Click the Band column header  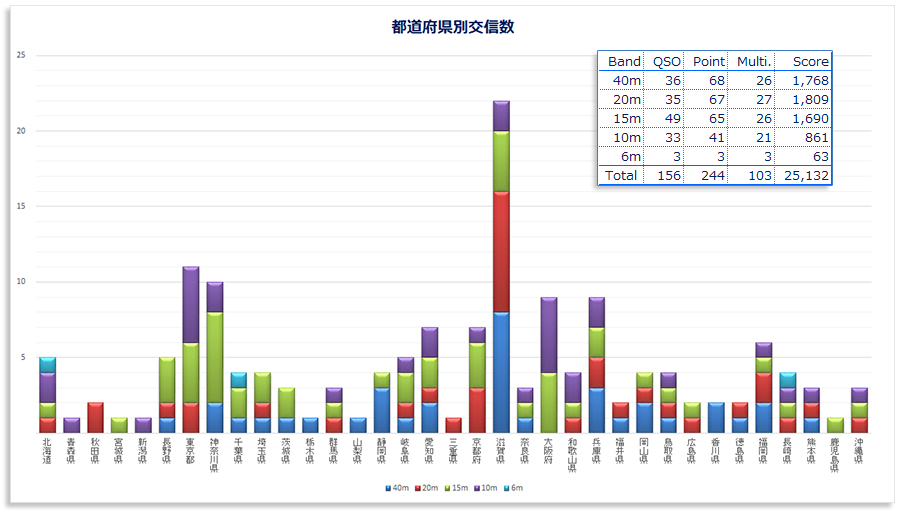coord(624,61)
